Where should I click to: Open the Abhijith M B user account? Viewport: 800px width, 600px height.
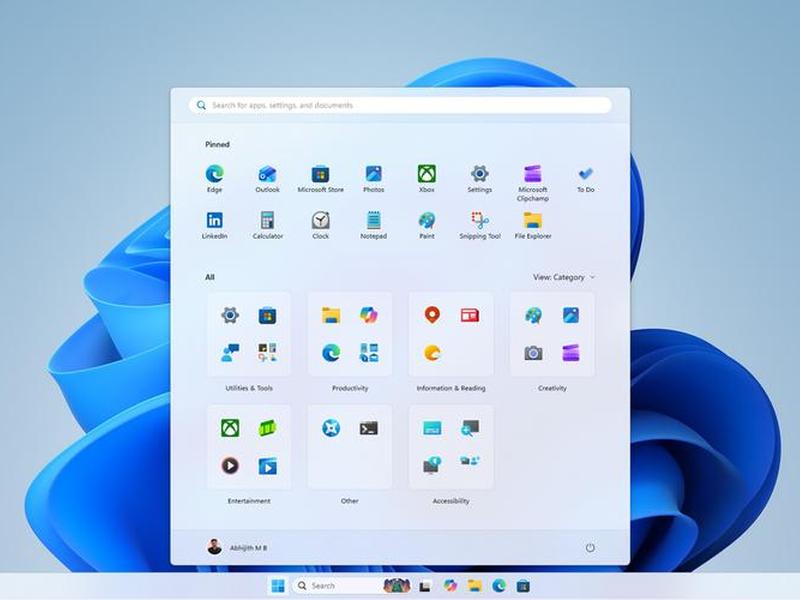click(x=237, y=547)
